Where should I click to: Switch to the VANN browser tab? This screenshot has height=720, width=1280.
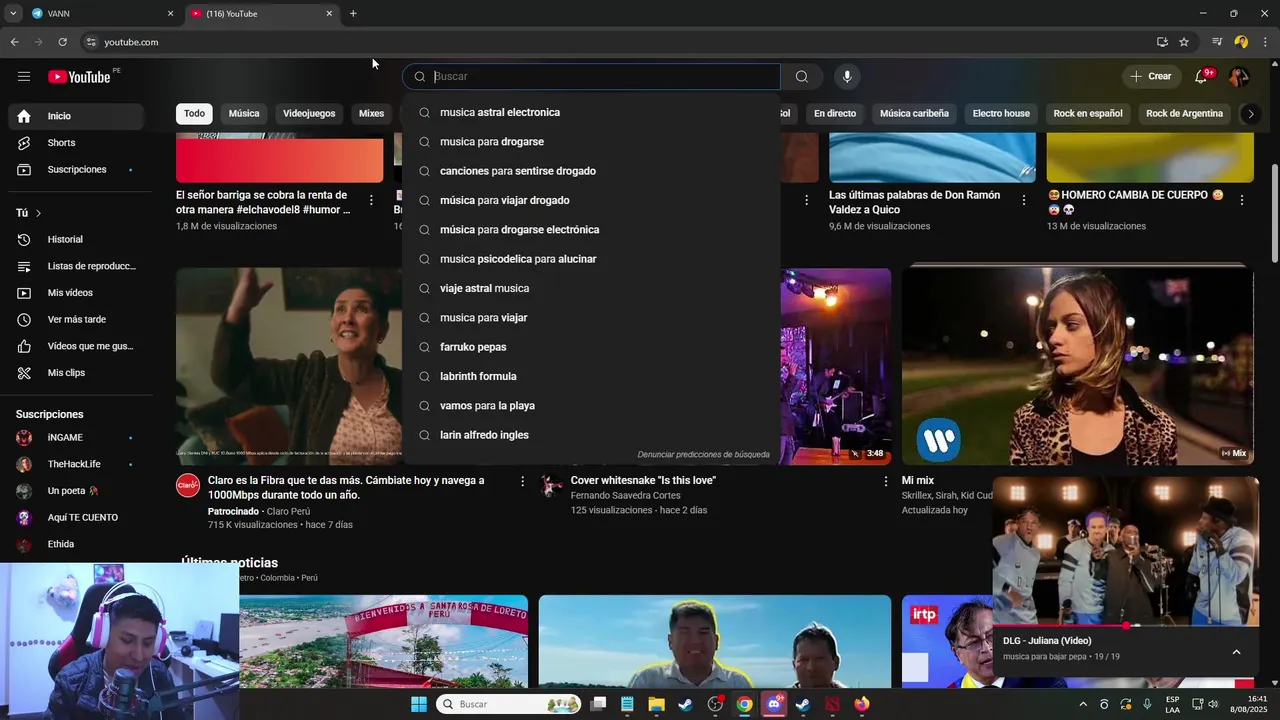click(102, 14)
